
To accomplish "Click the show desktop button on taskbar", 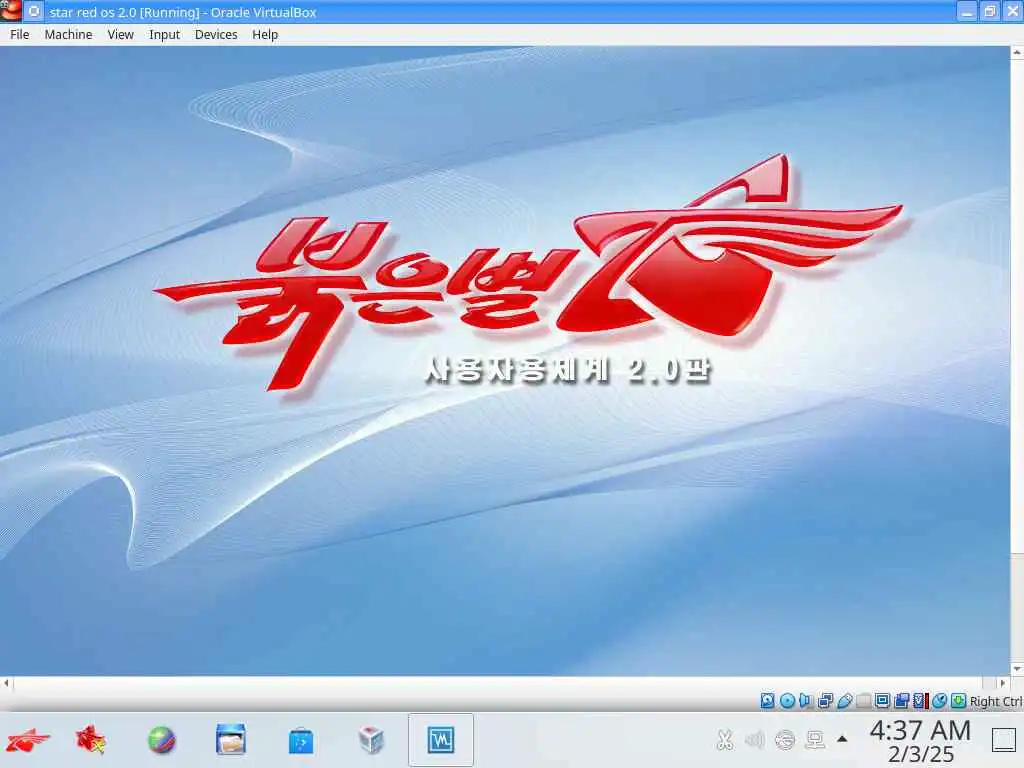I will (1004, 740).
